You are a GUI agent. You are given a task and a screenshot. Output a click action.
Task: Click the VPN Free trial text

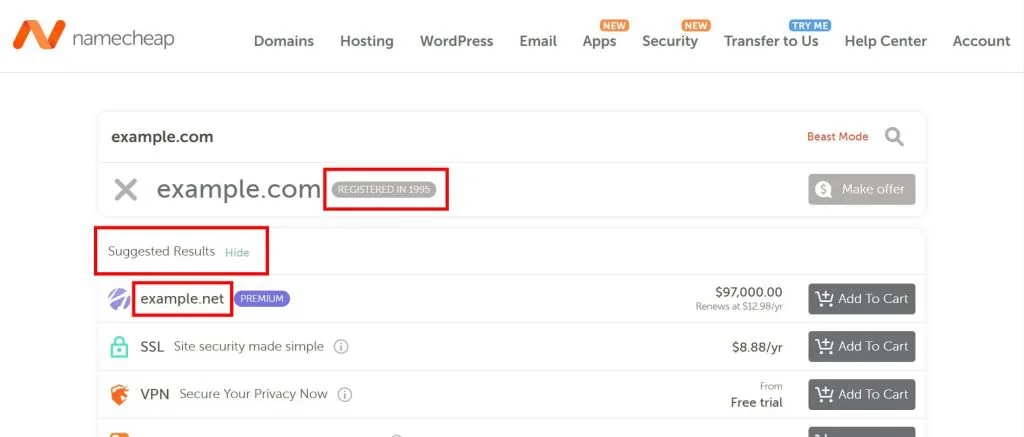tap(757, 402)
